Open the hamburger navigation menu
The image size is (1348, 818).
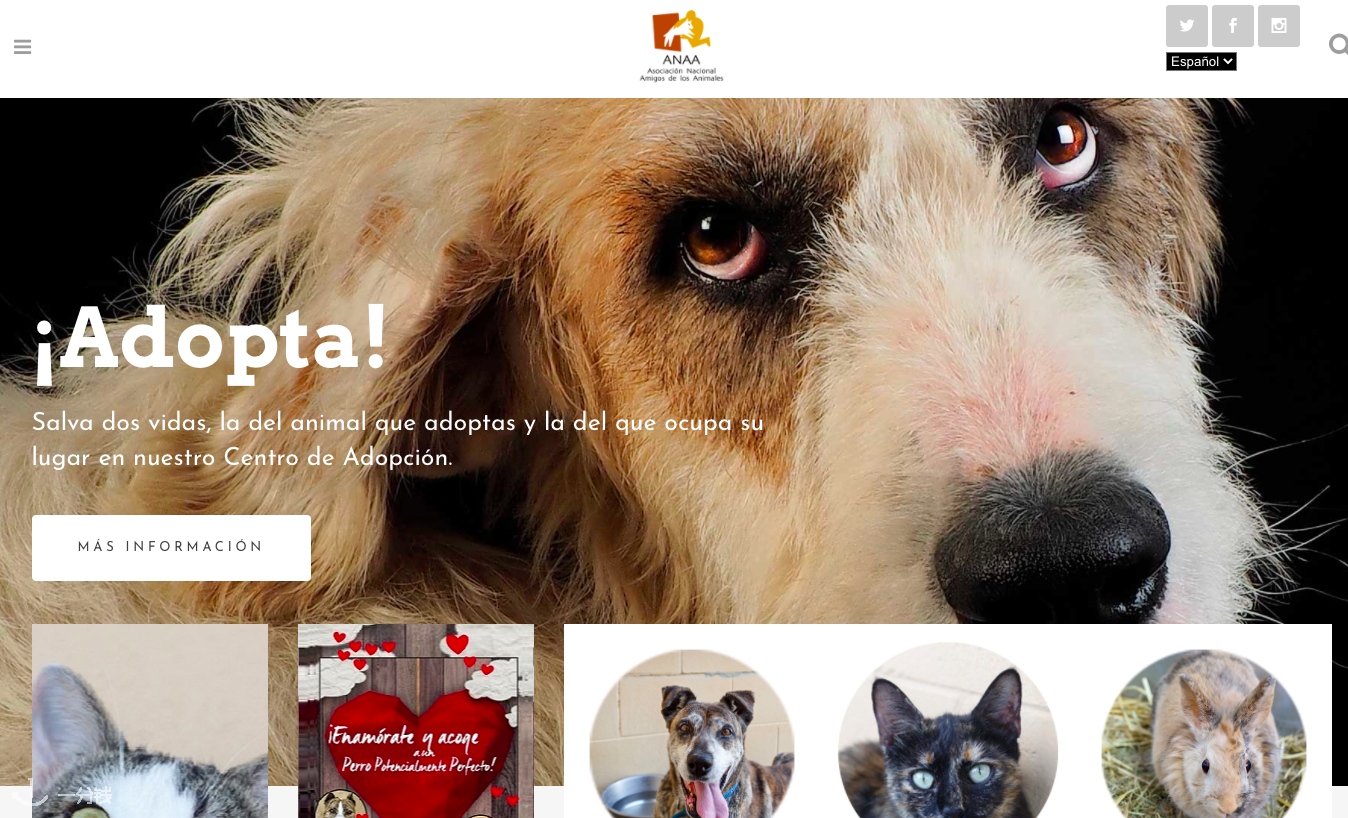pos(22,47)
